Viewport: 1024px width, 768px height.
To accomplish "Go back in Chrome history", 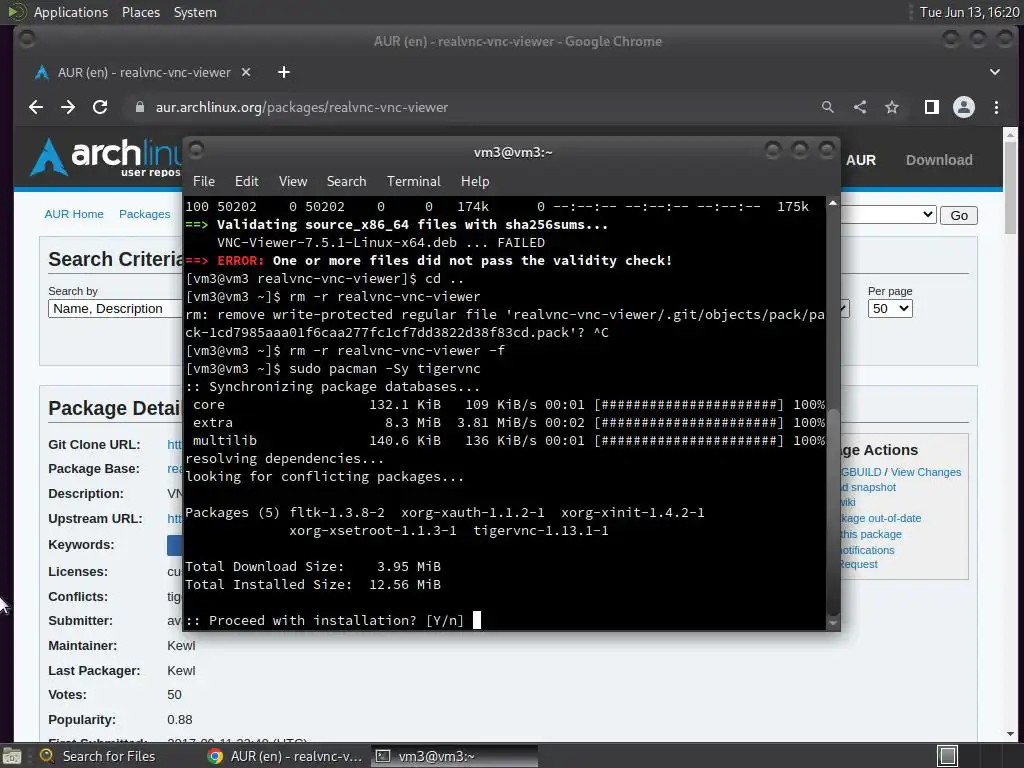I will [36, 107].
